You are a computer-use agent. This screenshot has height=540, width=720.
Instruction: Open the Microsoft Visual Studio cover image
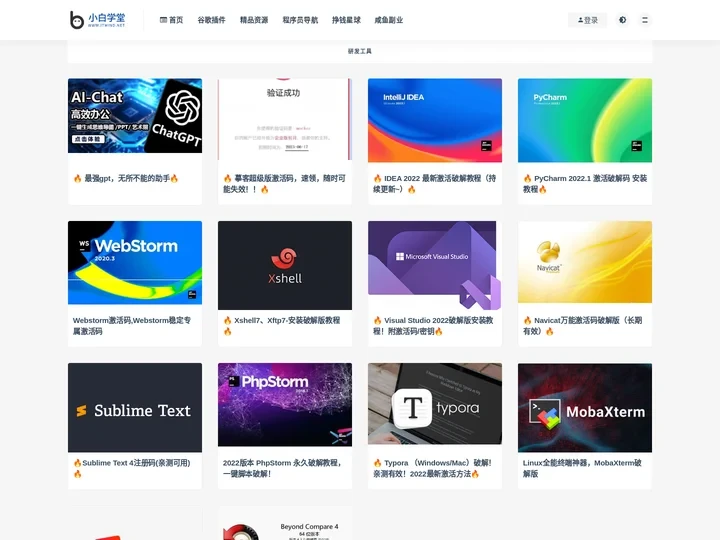[434, 265]
